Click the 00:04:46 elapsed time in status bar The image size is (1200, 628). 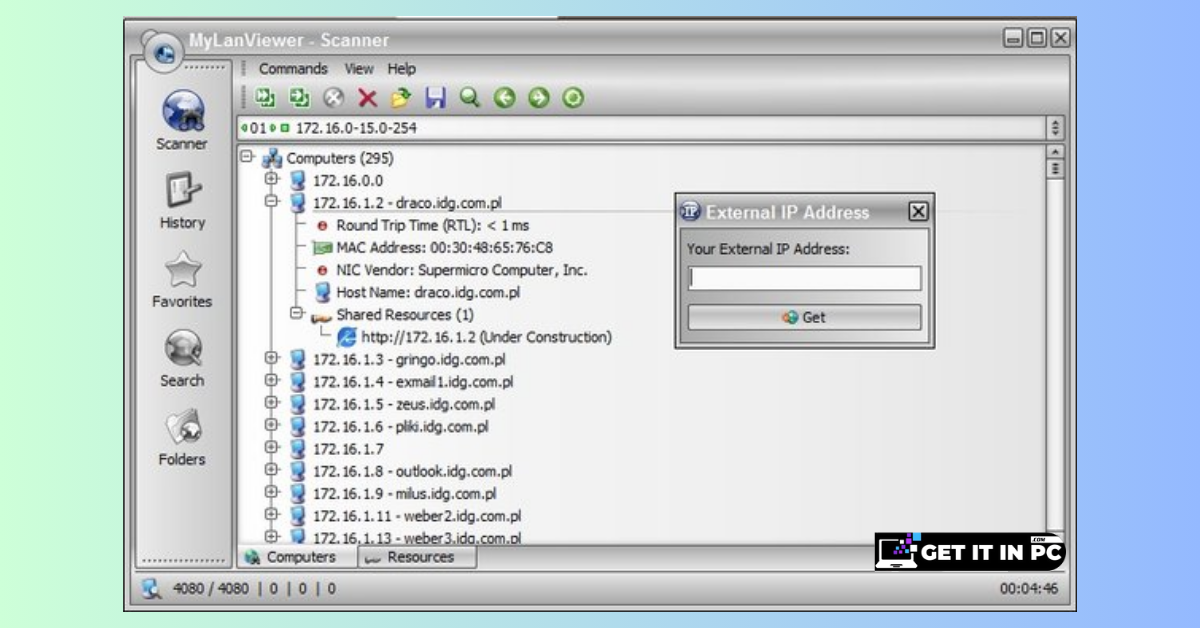[x=1029, y=589]
